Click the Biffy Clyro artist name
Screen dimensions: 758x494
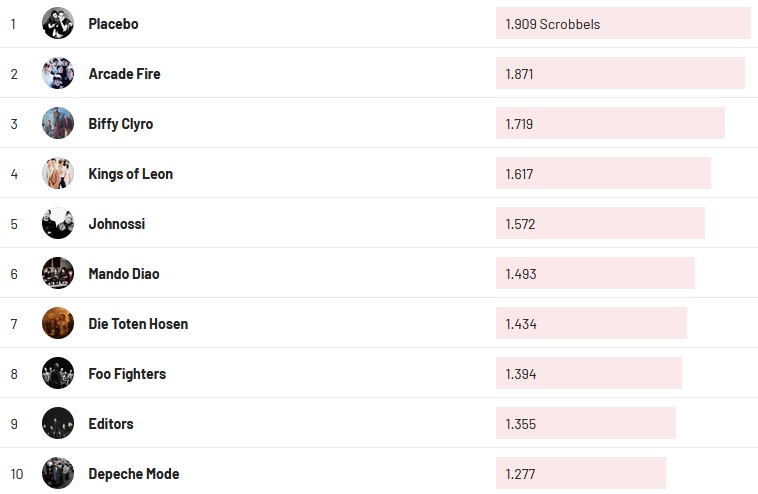(121, 123)
